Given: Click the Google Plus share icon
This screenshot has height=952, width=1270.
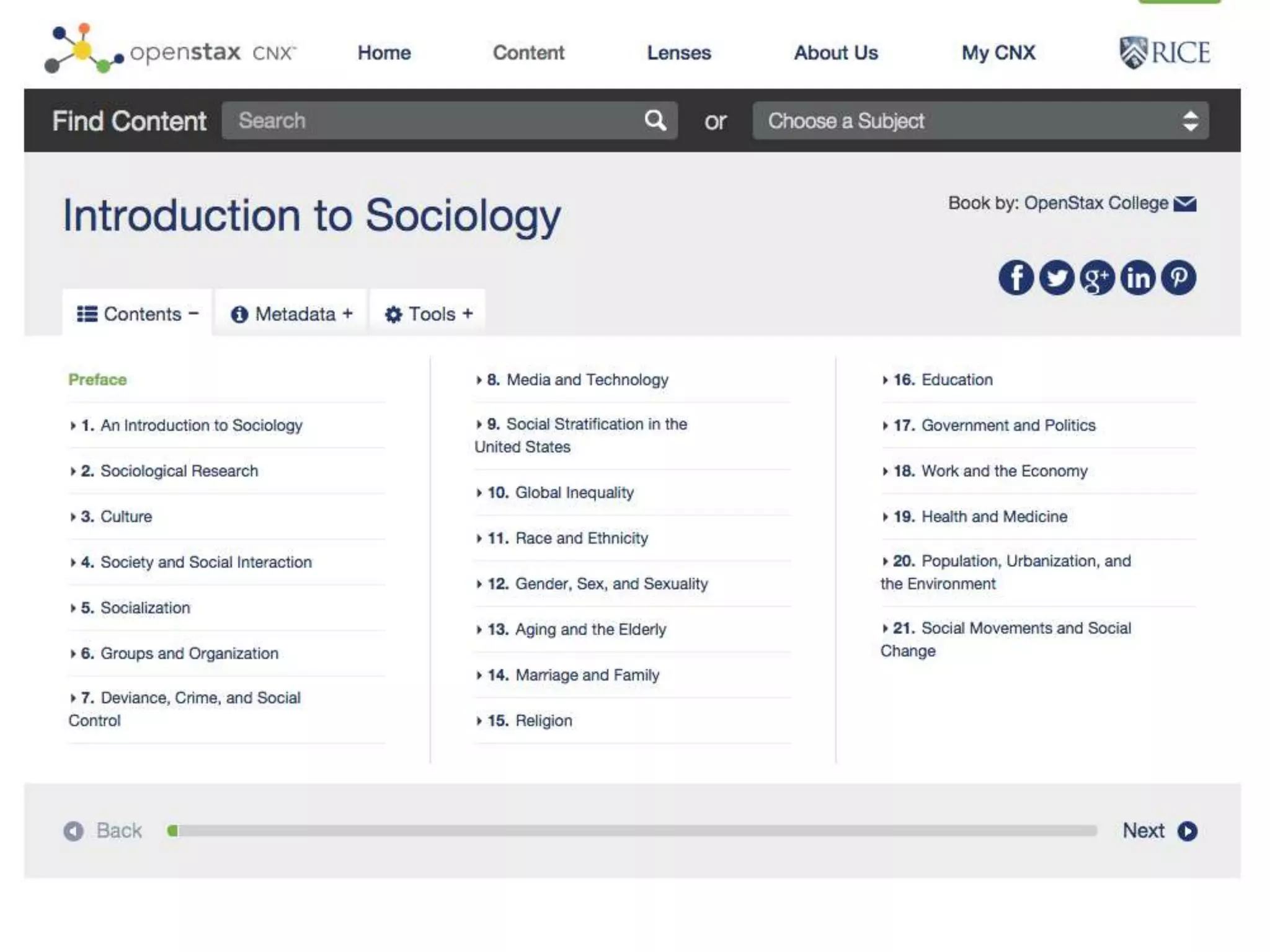Looking at the screenshot, I should click(1097, 278).
